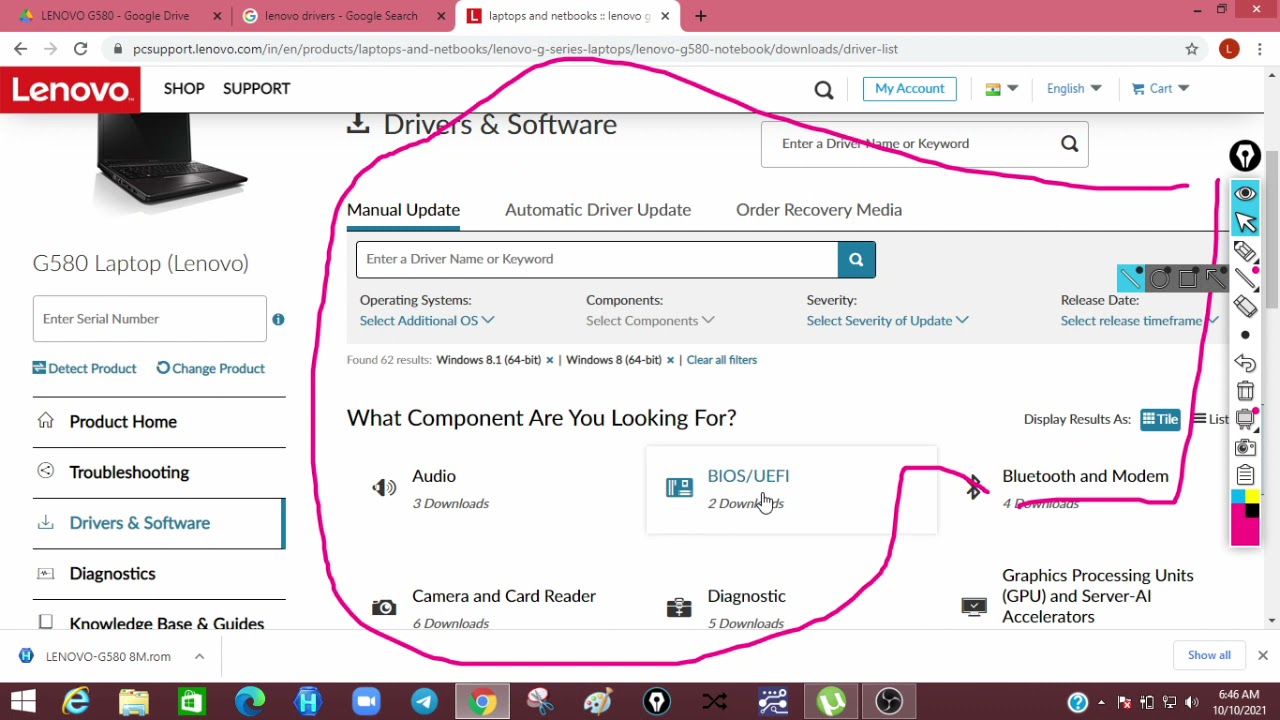The height and width of the screenshot is (720, 1280).
Task: Show hidden system tray icons
Action: (x=1101, y=702)
